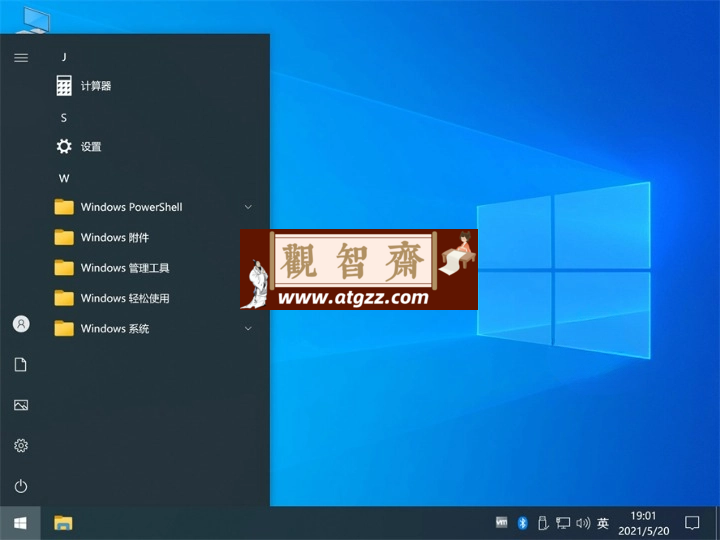Switch input language indicator 英

[603, 523]
